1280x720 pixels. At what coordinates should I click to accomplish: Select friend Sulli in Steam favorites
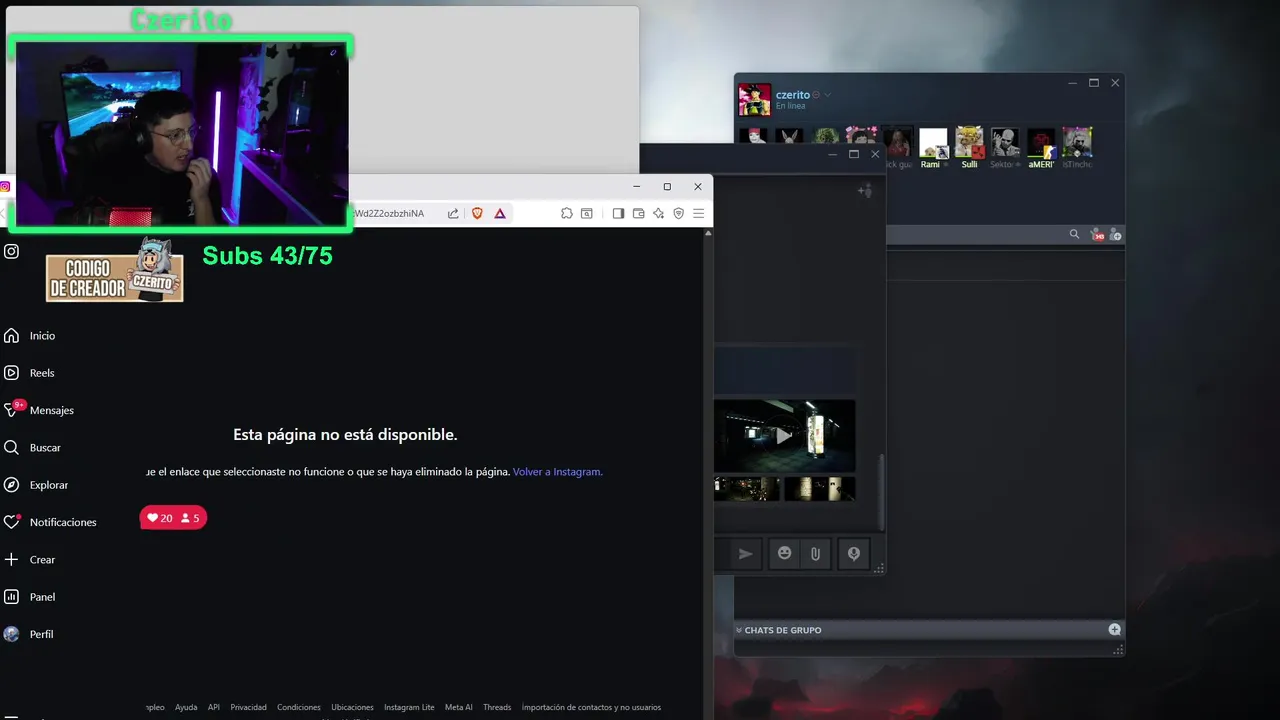(969, 148)
